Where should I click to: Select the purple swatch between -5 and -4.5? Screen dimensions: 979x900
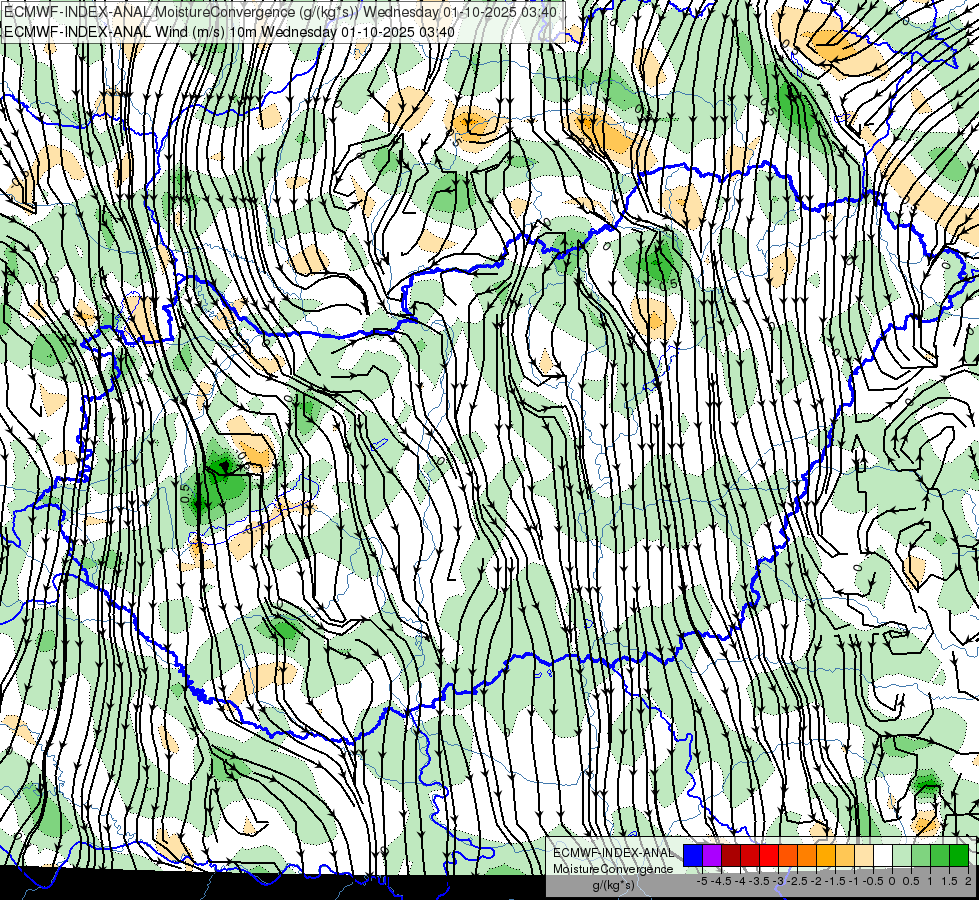[712, 856]
